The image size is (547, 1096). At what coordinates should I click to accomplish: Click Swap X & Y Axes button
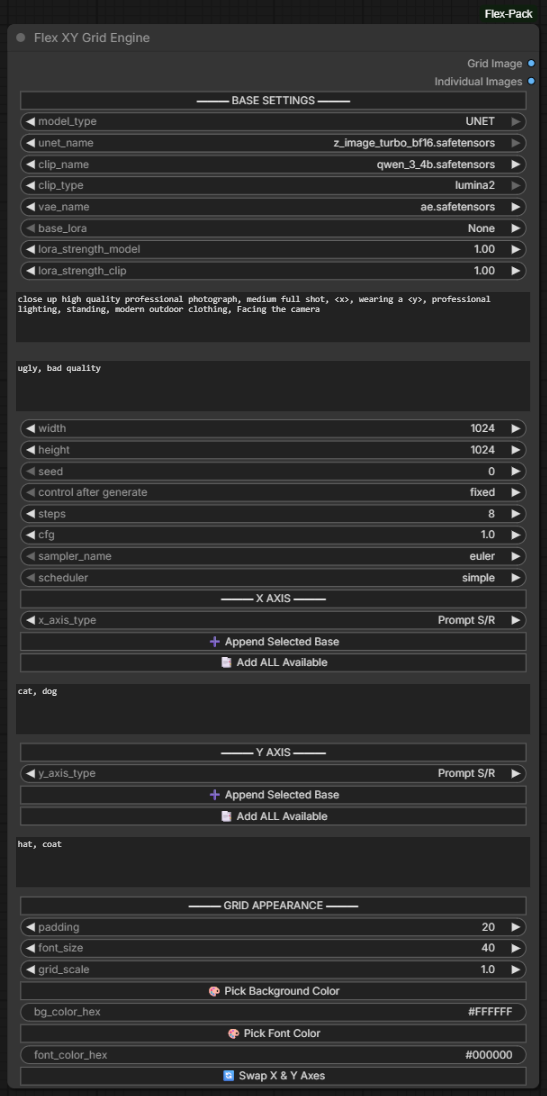(x=273, y=1076)
